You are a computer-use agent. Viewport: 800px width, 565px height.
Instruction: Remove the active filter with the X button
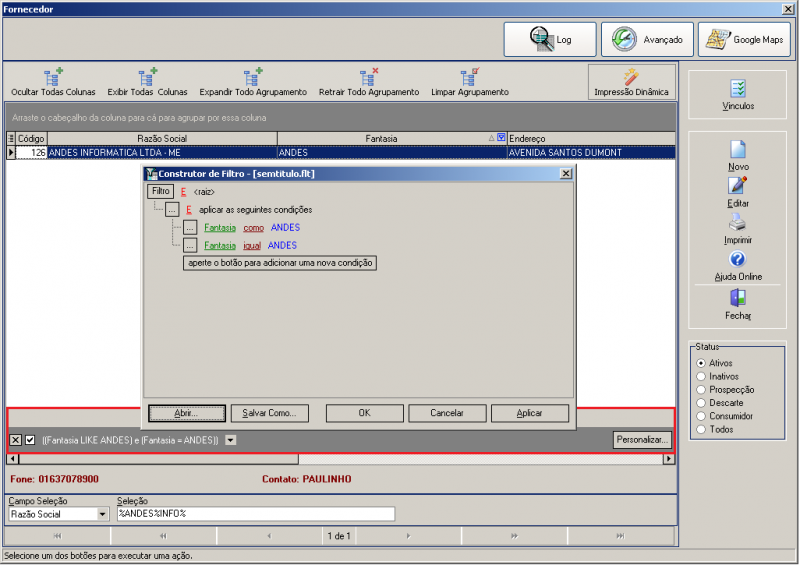[15, 440]
